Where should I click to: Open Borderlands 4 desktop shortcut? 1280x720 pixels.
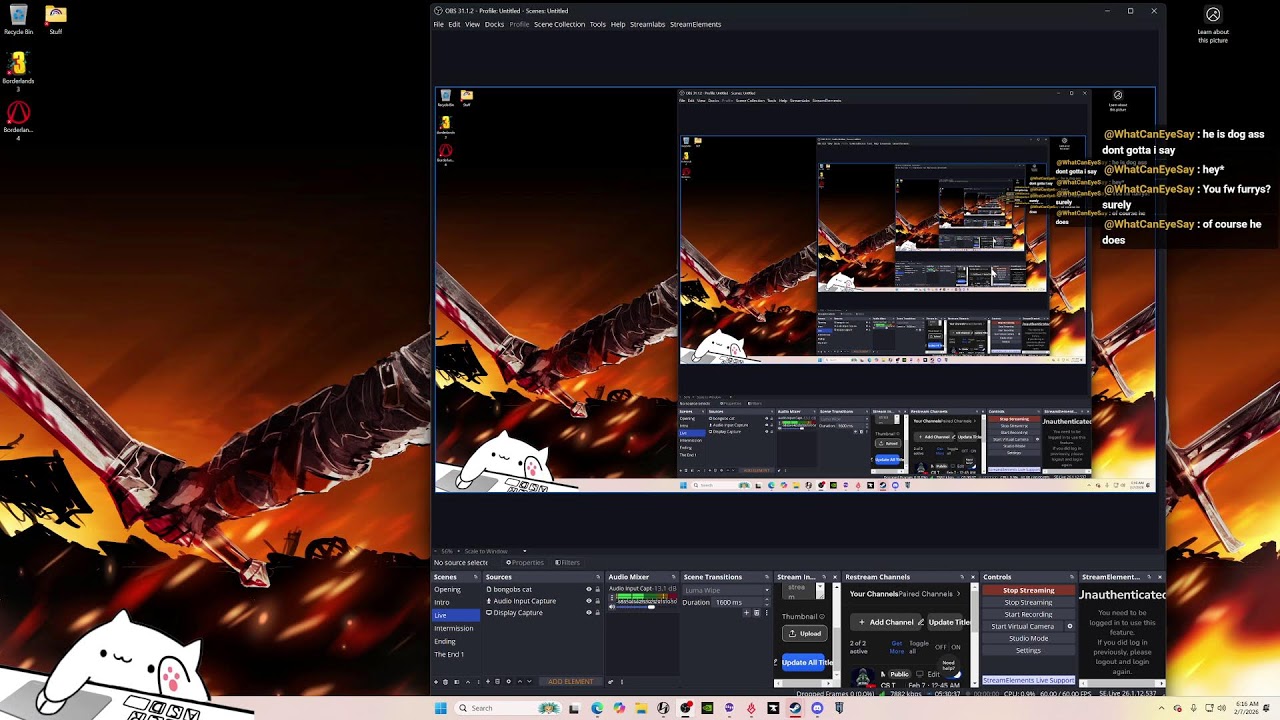[18, 118]
